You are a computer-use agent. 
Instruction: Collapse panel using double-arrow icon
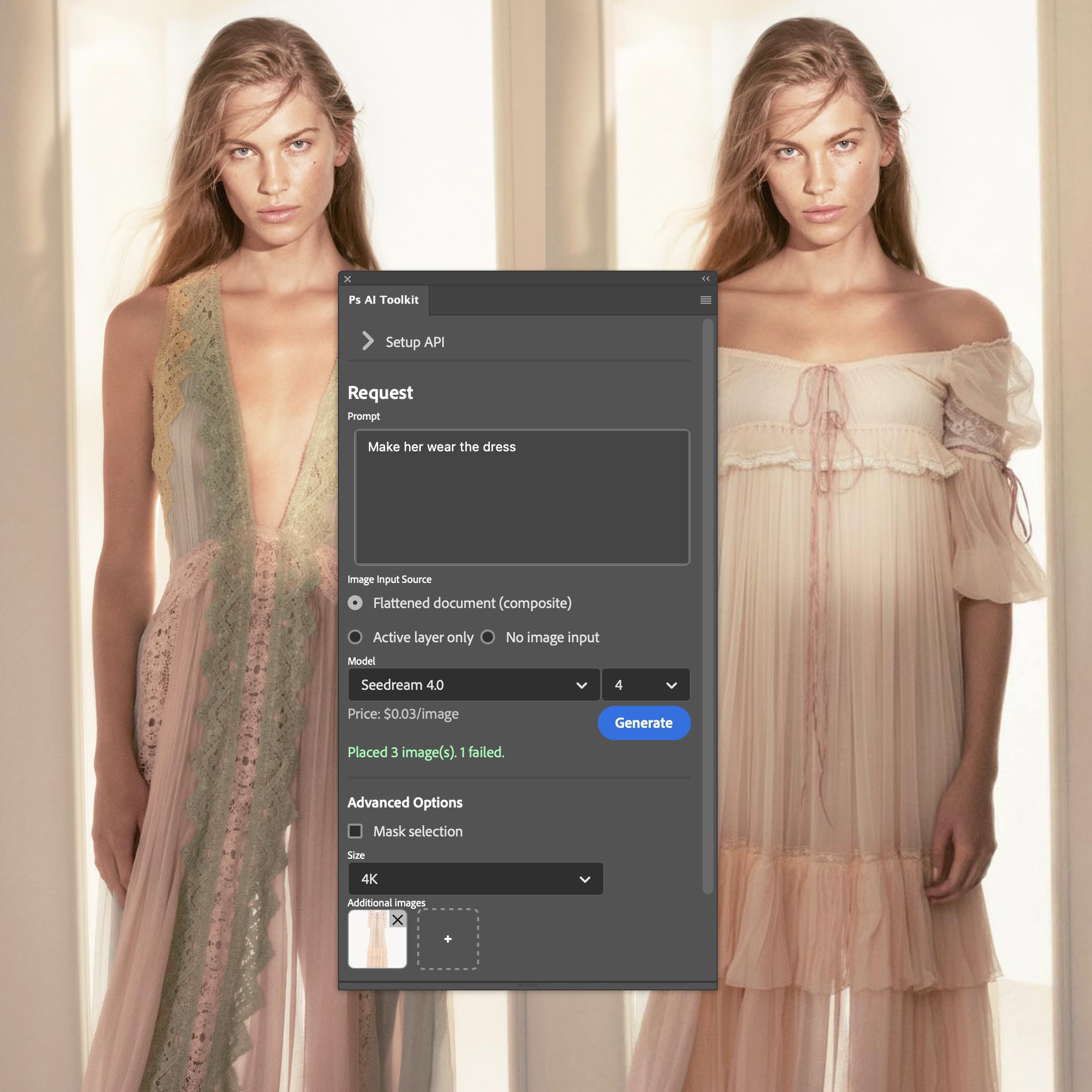pos(705,279)
